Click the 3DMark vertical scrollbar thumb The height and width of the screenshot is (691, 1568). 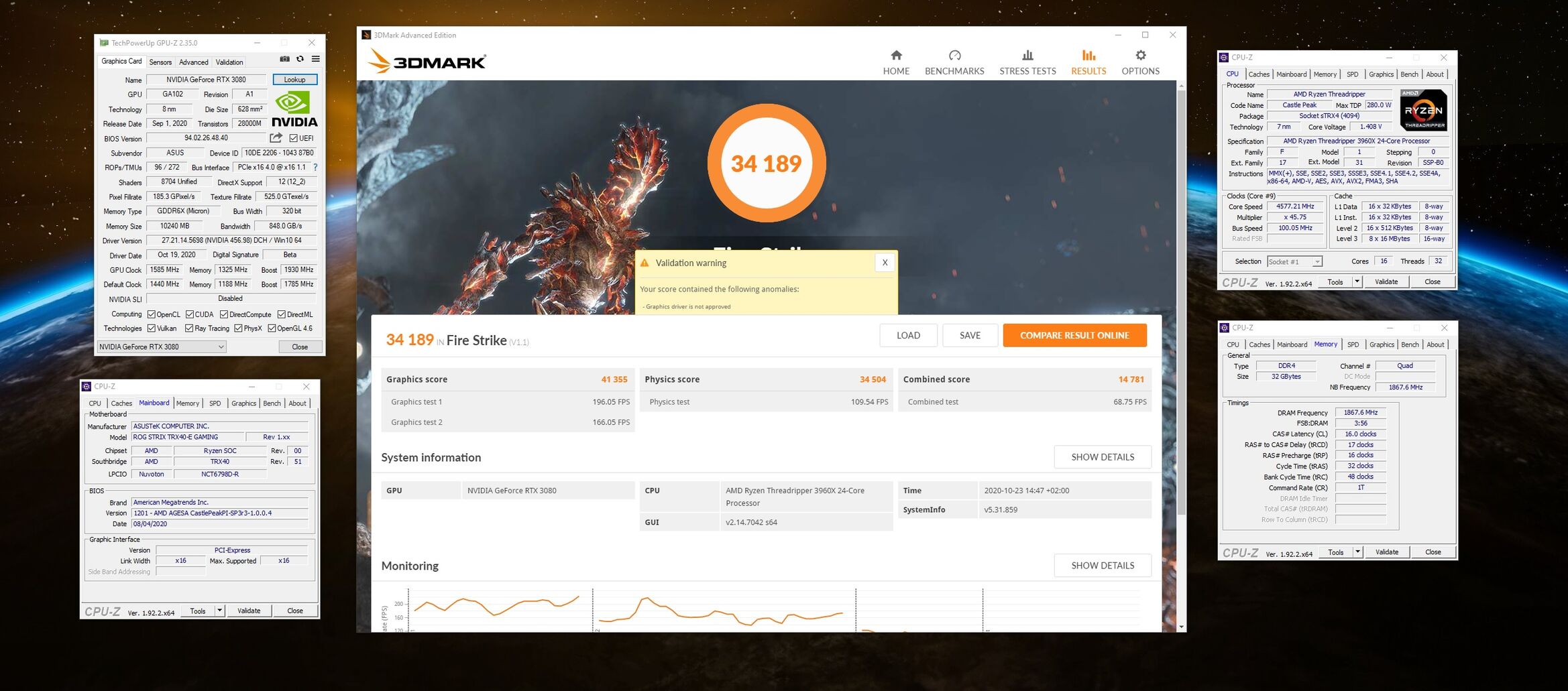pos(1182,302)
